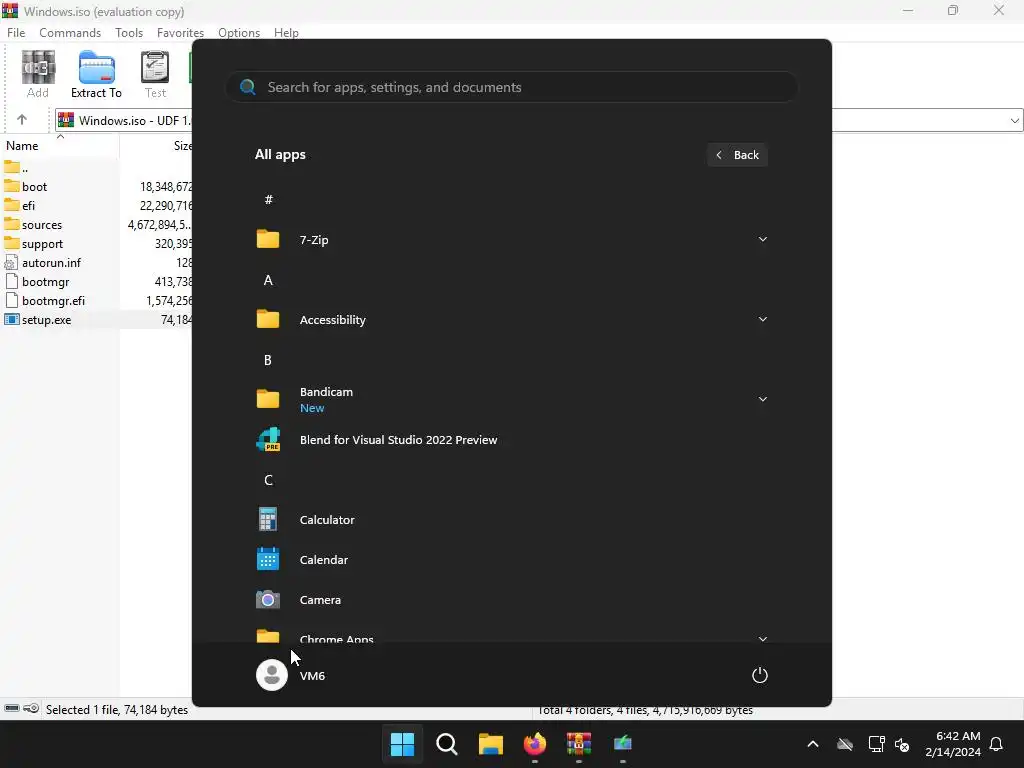Show hidden system tray icons
Viewport: 1024px width, 768px height.
click(813, 744)
